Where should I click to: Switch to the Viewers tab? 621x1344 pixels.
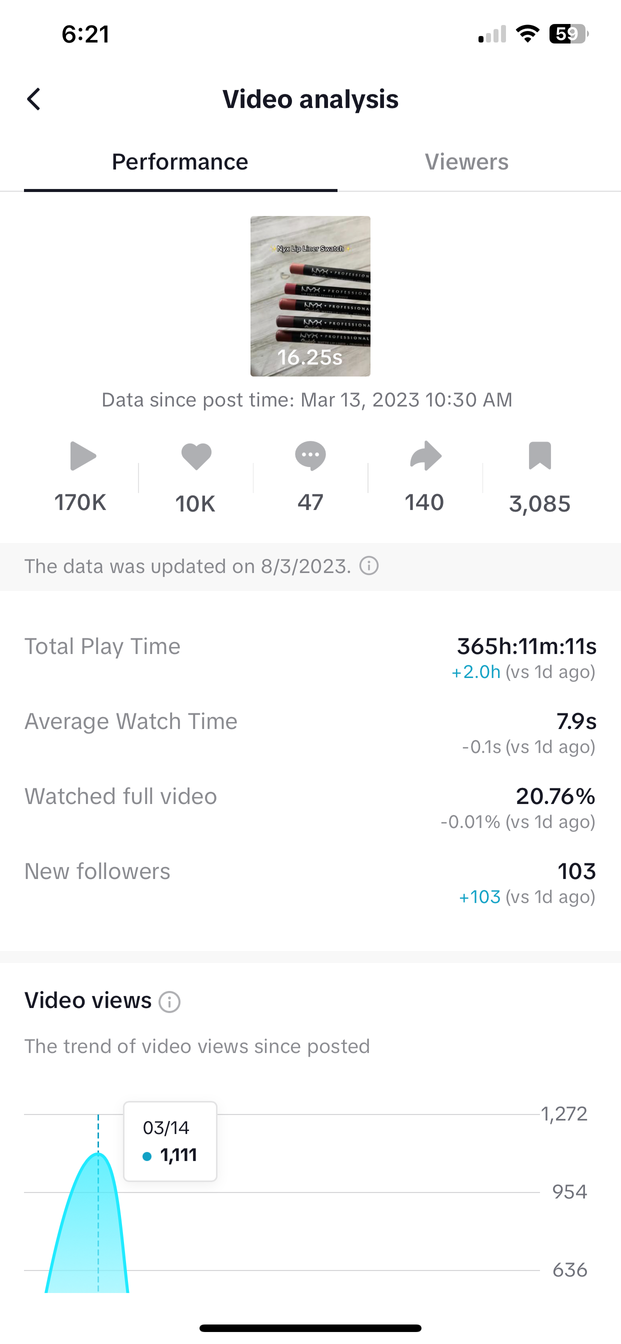click(466, 162)
